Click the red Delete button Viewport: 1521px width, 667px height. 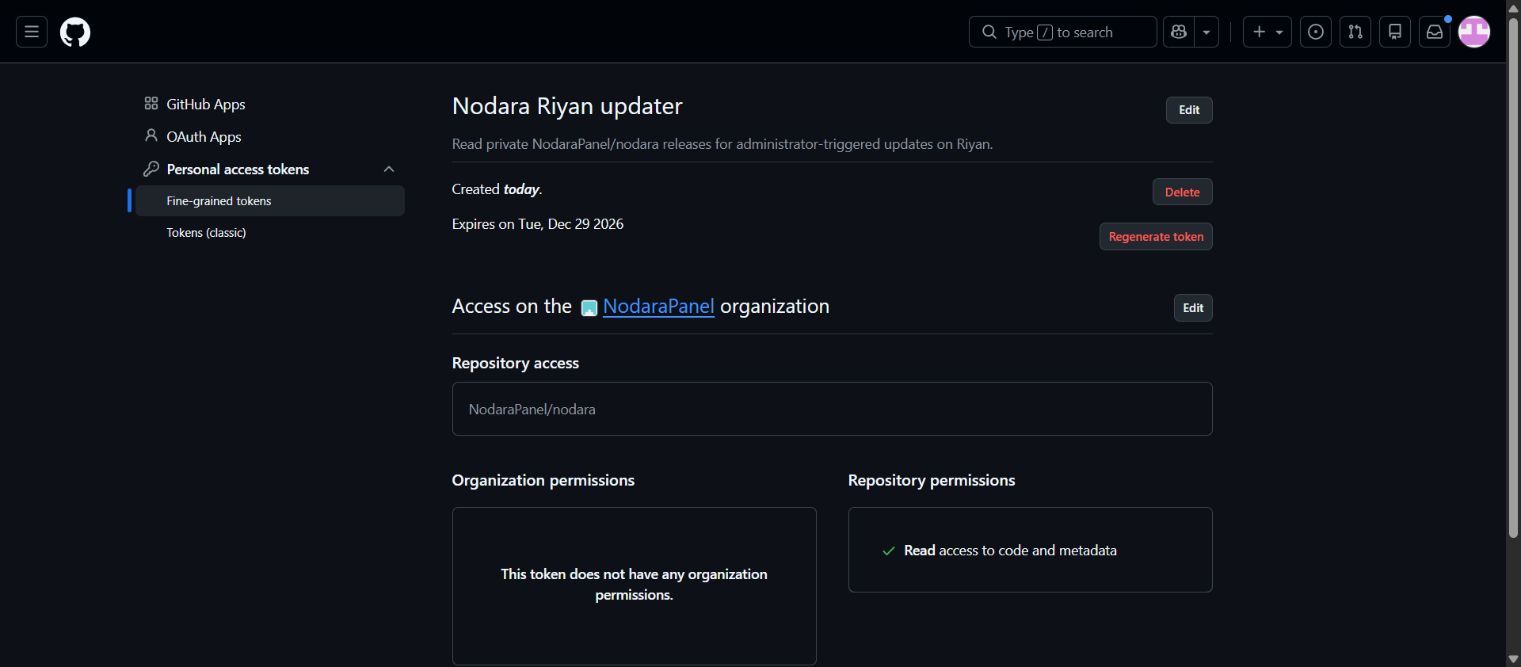[1182, 192]
